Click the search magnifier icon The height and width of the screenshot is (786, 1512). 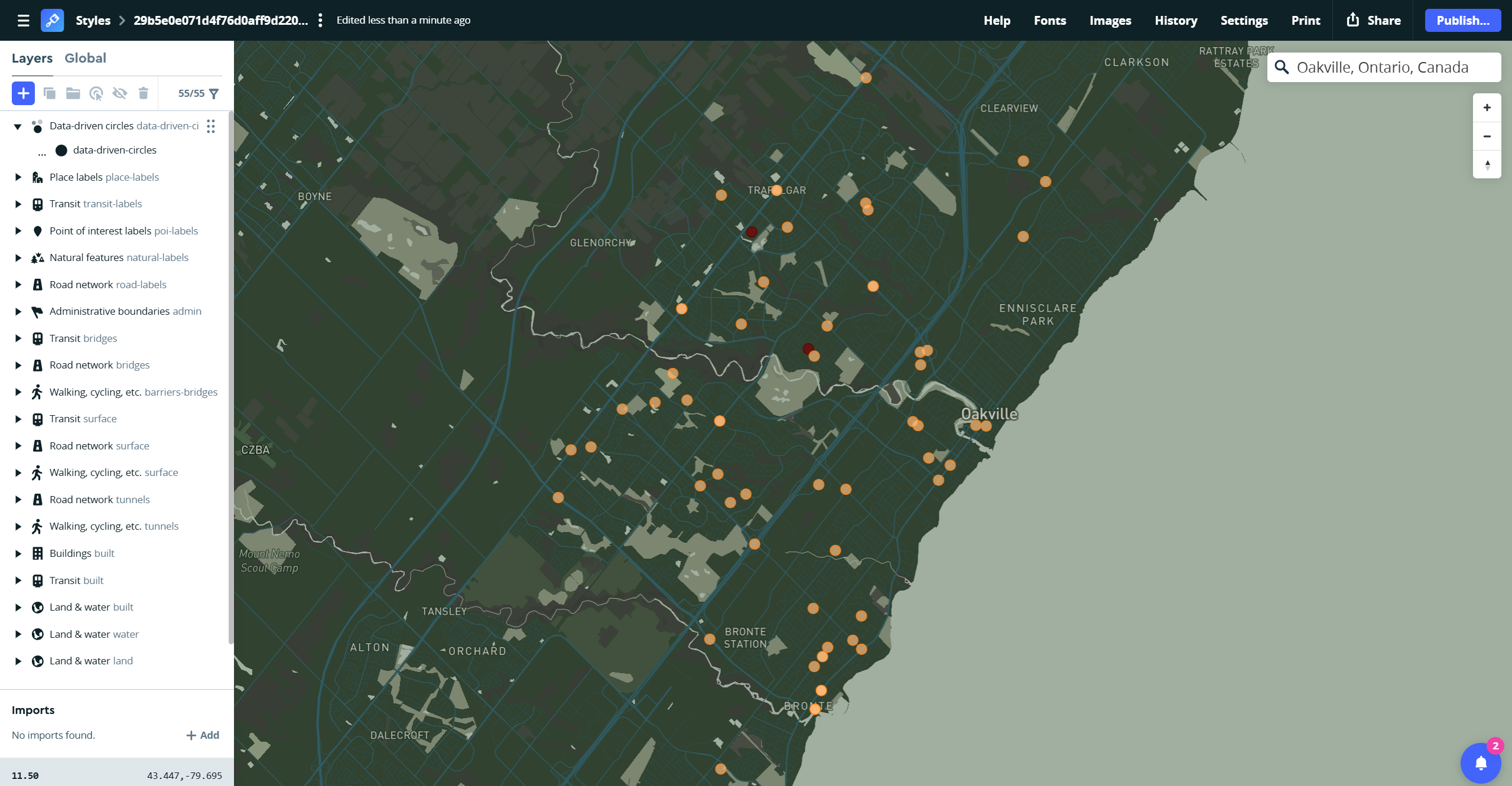[1281, 67]
